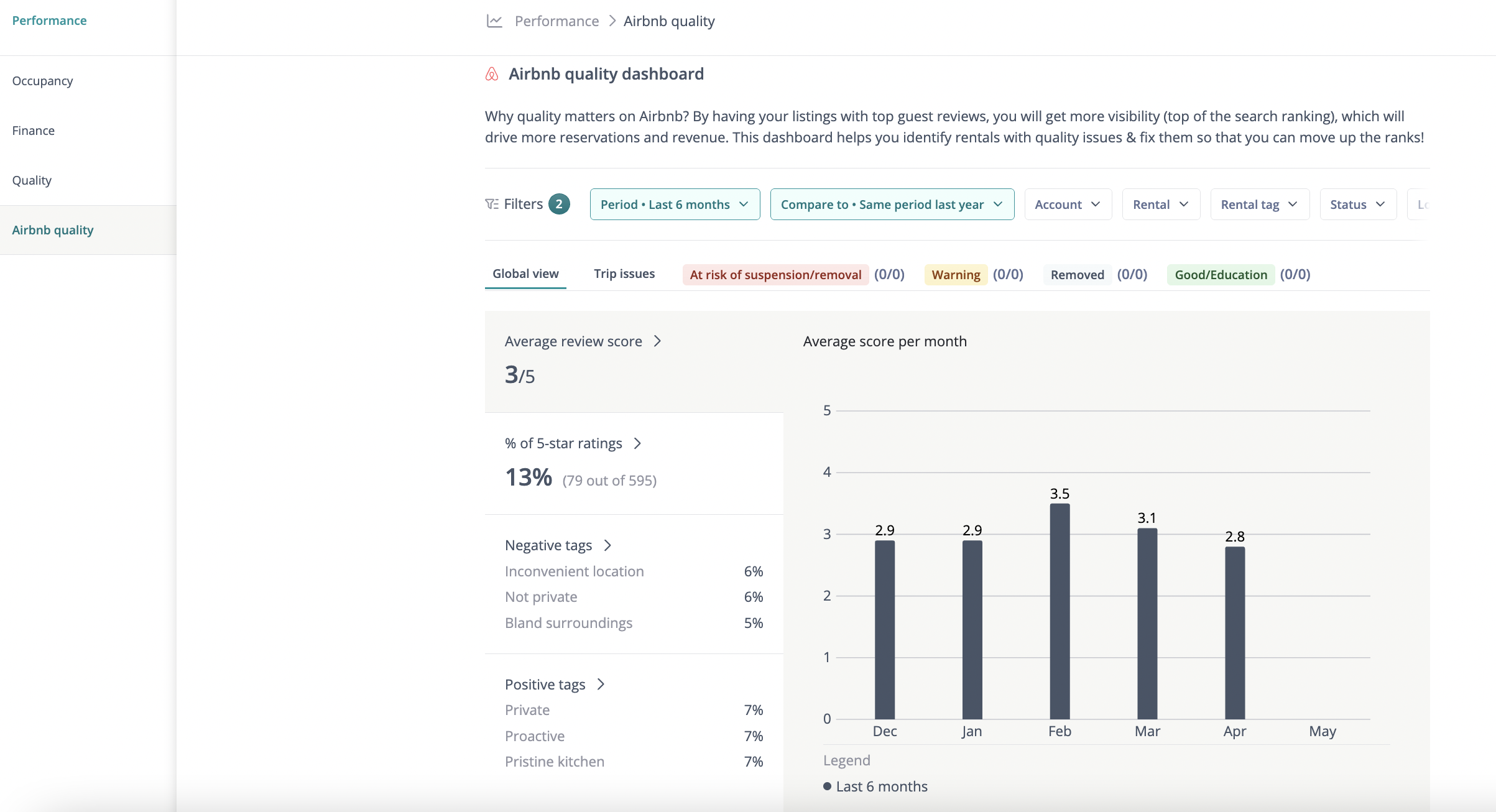This screenshot has width=1496, height=812.
Task: Click the 13% five-star rating value
Action: click(x=529, y=478)
